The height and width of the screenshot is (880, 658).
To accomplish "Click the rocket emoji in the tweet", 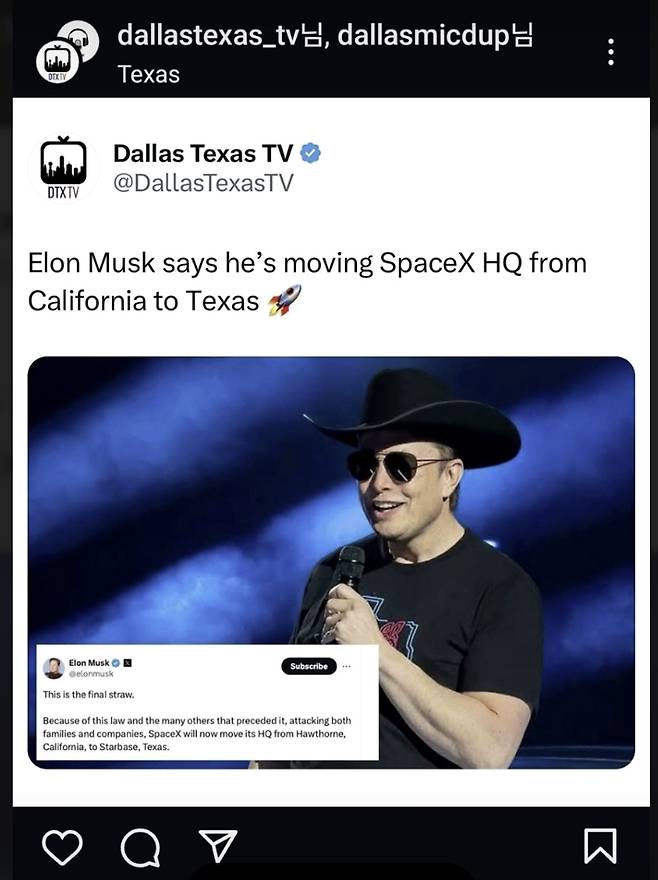I will click(x=284, y=300).
